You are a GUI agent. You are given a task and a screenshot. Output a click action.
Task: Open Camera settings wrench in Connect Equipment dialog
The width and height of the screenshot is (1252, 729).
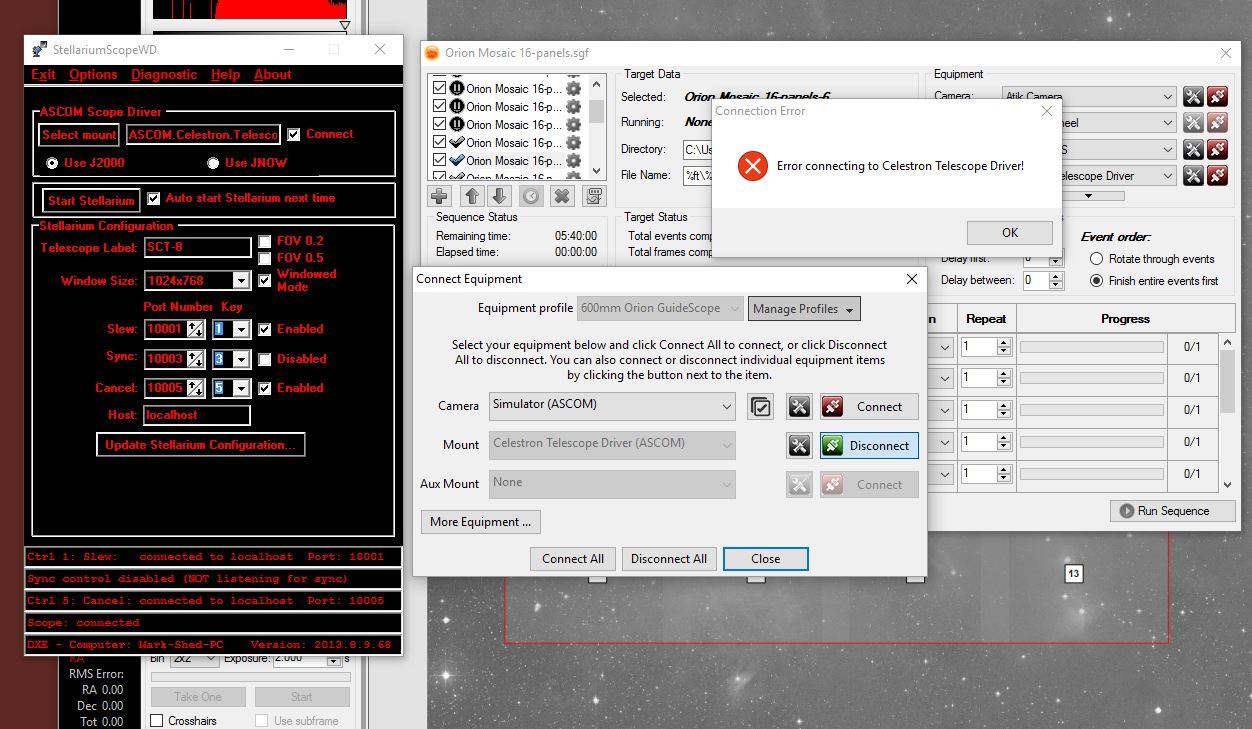799,407
